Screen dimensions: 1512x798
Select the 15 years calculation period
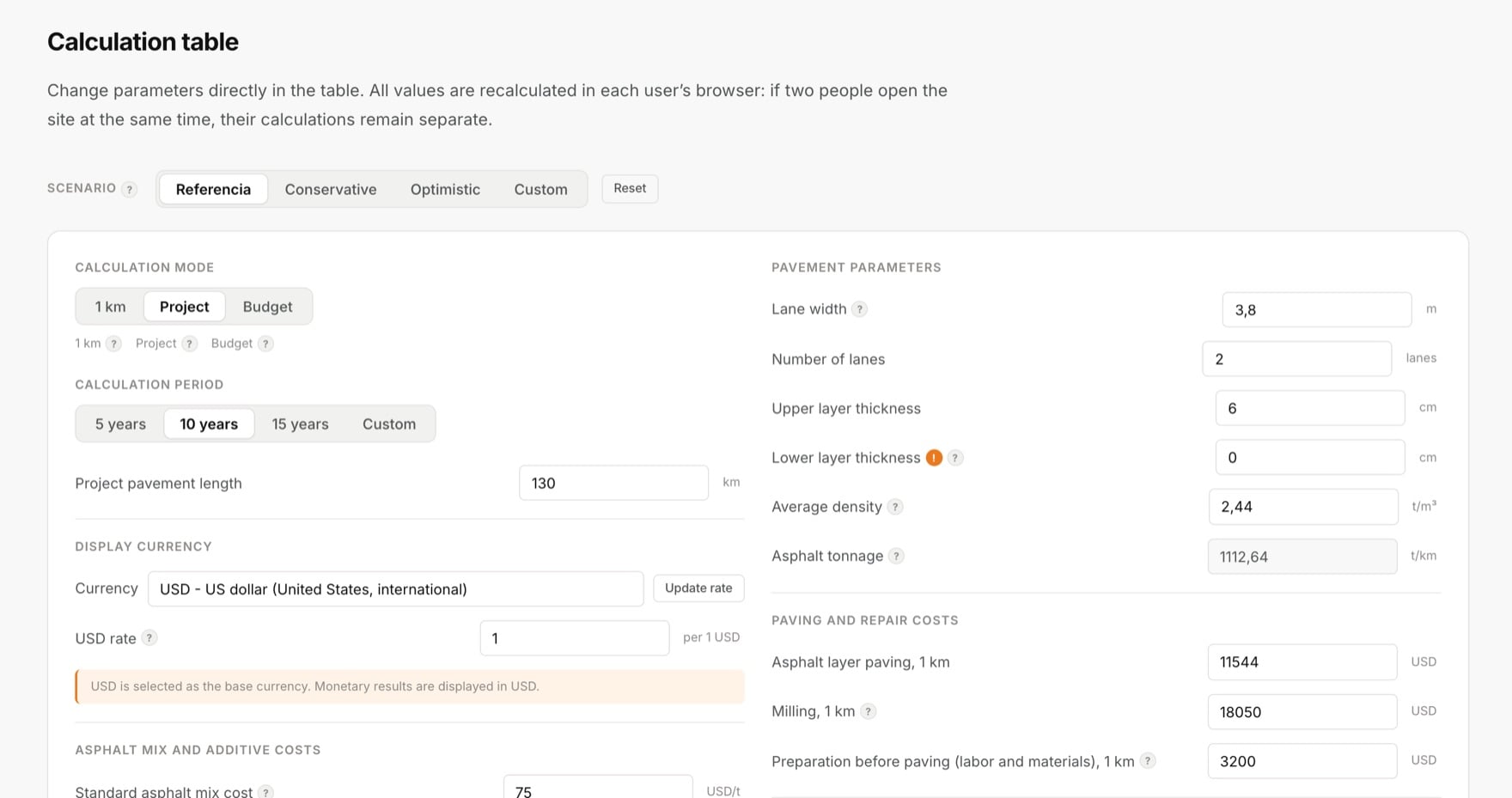300,424
